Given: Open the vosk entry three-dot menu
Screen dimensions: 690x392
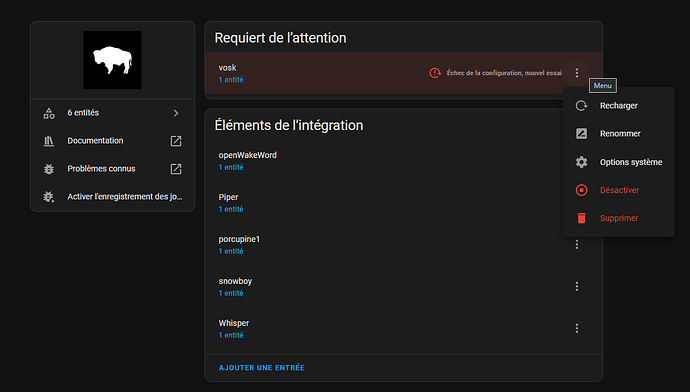Looking at the screenshot, I should (x=576, y=73).
